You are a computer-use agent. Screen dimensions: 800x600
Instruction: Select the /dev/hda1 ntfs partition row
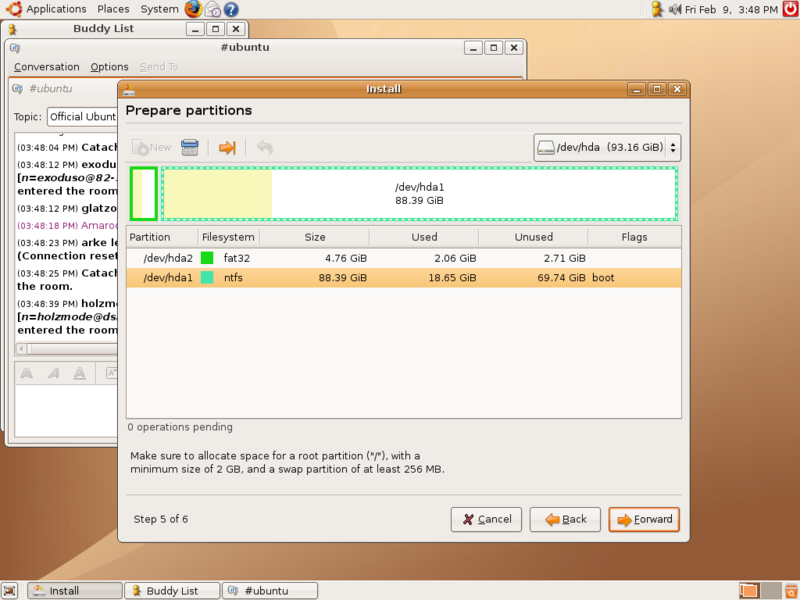click(x=404, y=278)
